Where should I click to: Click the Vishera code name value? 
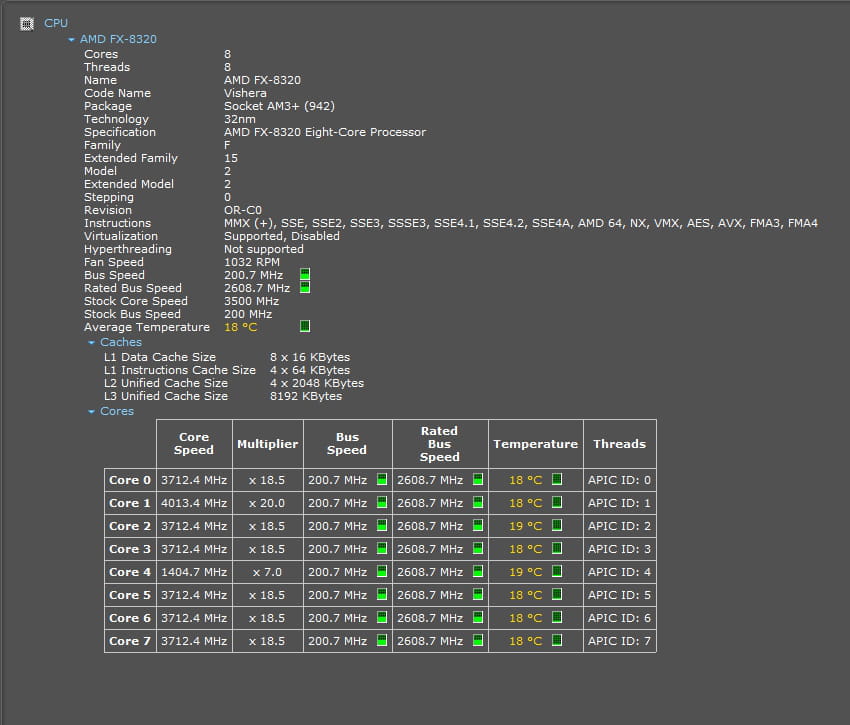point(245,93)
